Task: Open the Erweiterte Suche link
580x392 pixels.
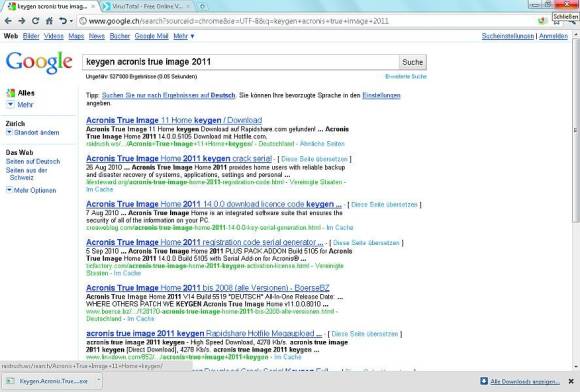Action: (x=406, y=77)
